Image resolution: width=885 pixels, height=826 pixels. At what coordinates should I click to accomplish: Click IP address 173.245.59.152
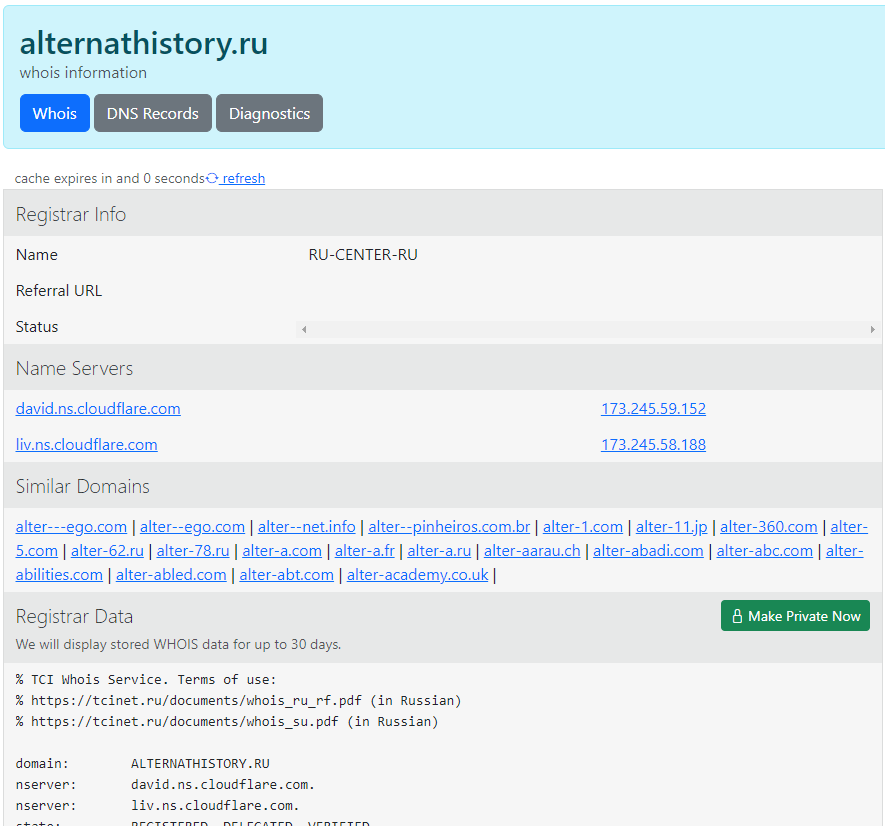(653, 409)
